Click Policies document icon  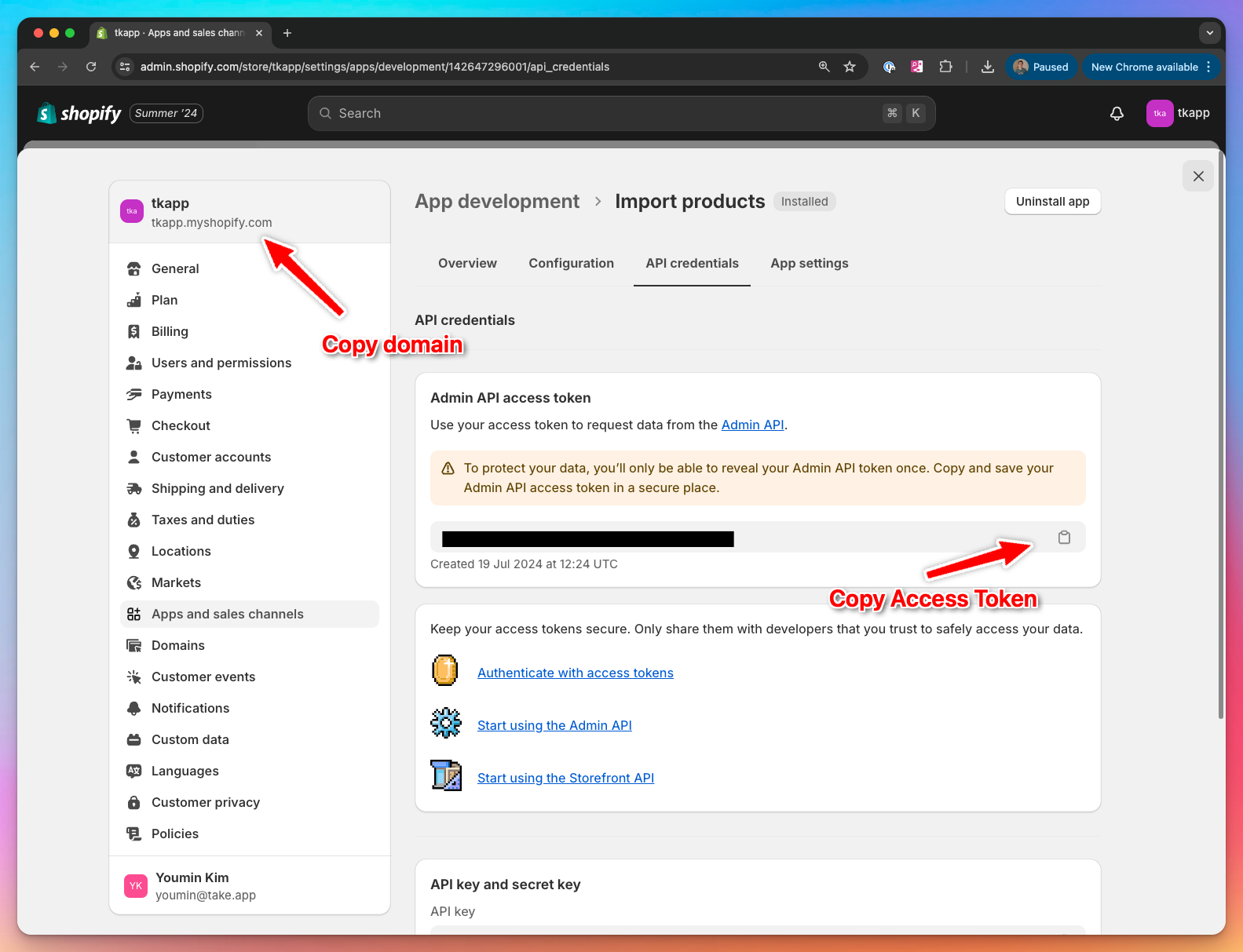click(x=134, y=833)
